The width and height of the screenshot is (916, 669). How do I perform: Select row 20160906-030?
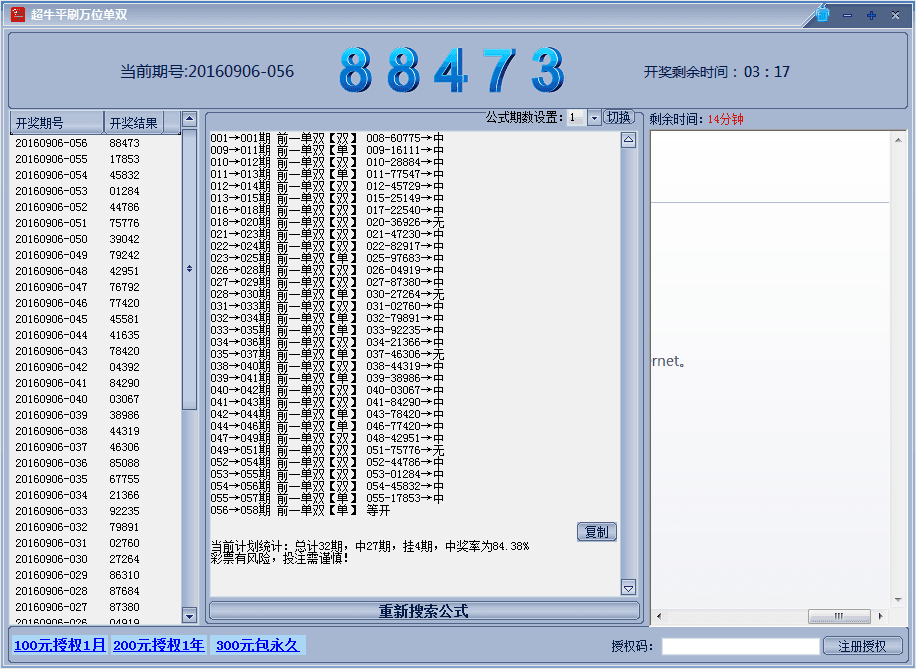[95, 559]
